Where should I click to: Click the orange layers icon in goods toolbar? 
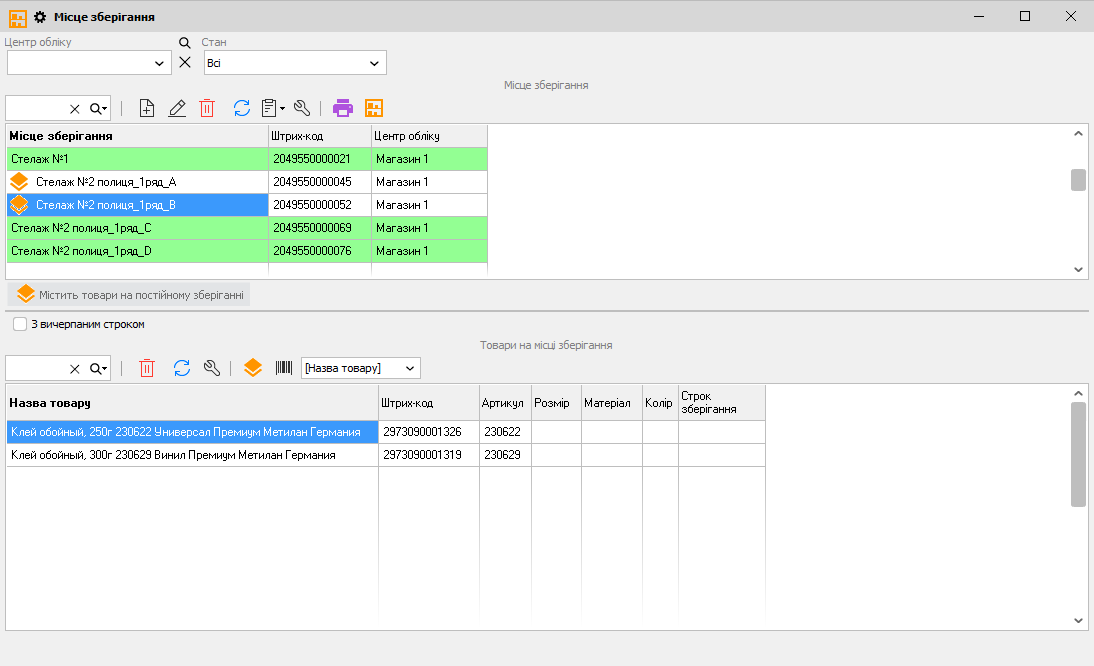(253, 369)
